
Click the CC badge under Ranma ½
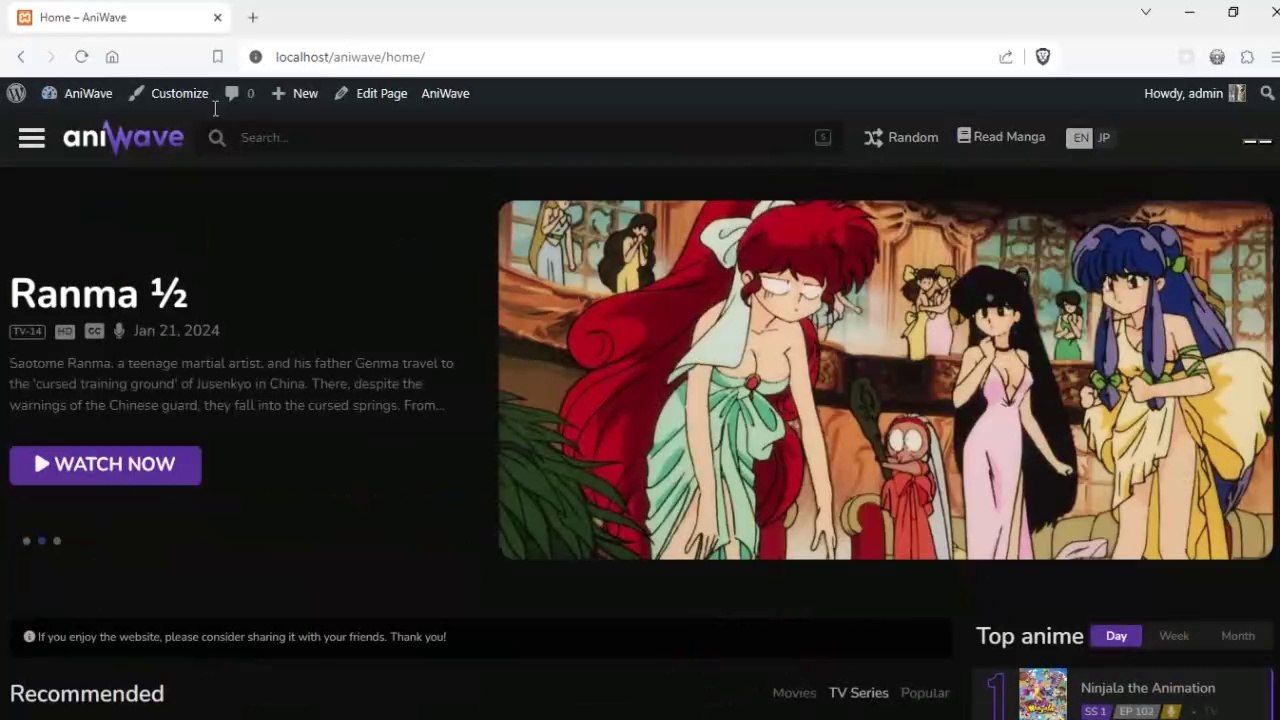coord(94,331)
